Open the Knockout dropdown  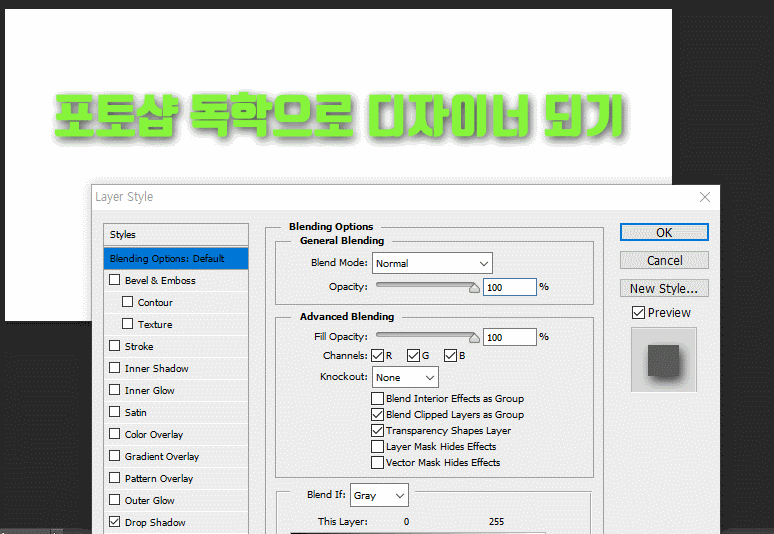point(405,378)
